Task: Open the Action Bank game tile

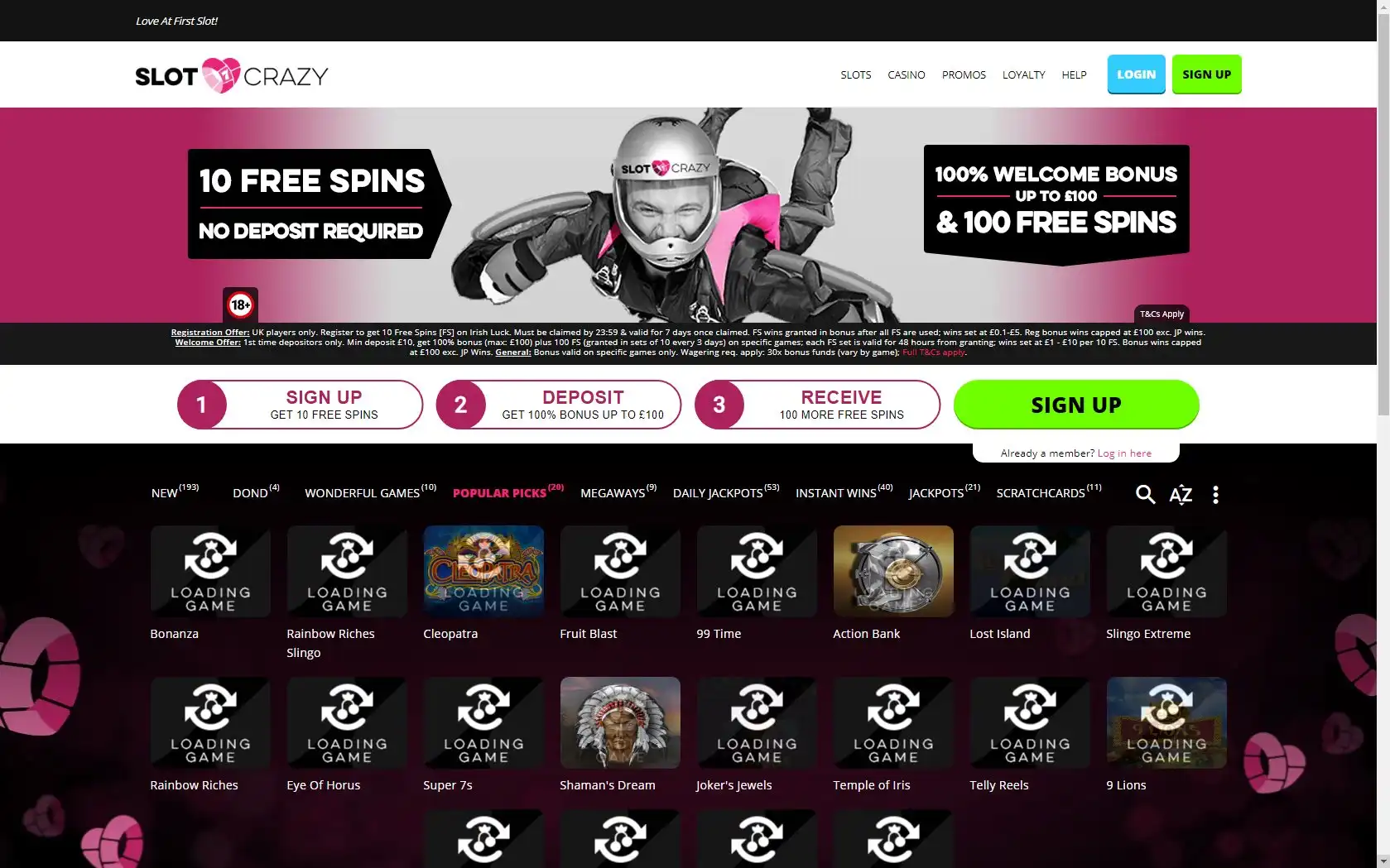Action: click(x=893, y=571)
